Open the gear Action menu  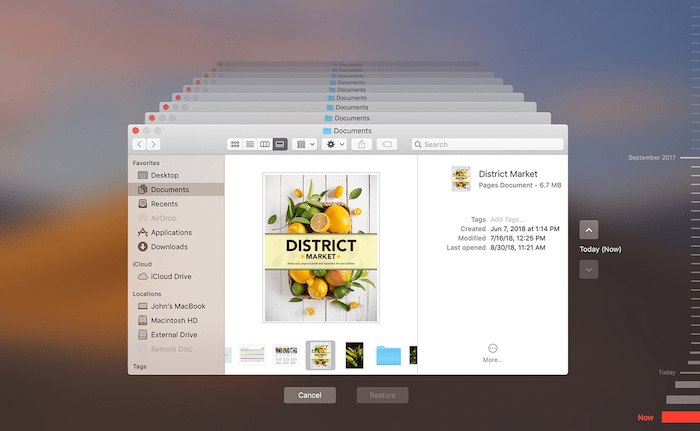[x=334, y=144]
